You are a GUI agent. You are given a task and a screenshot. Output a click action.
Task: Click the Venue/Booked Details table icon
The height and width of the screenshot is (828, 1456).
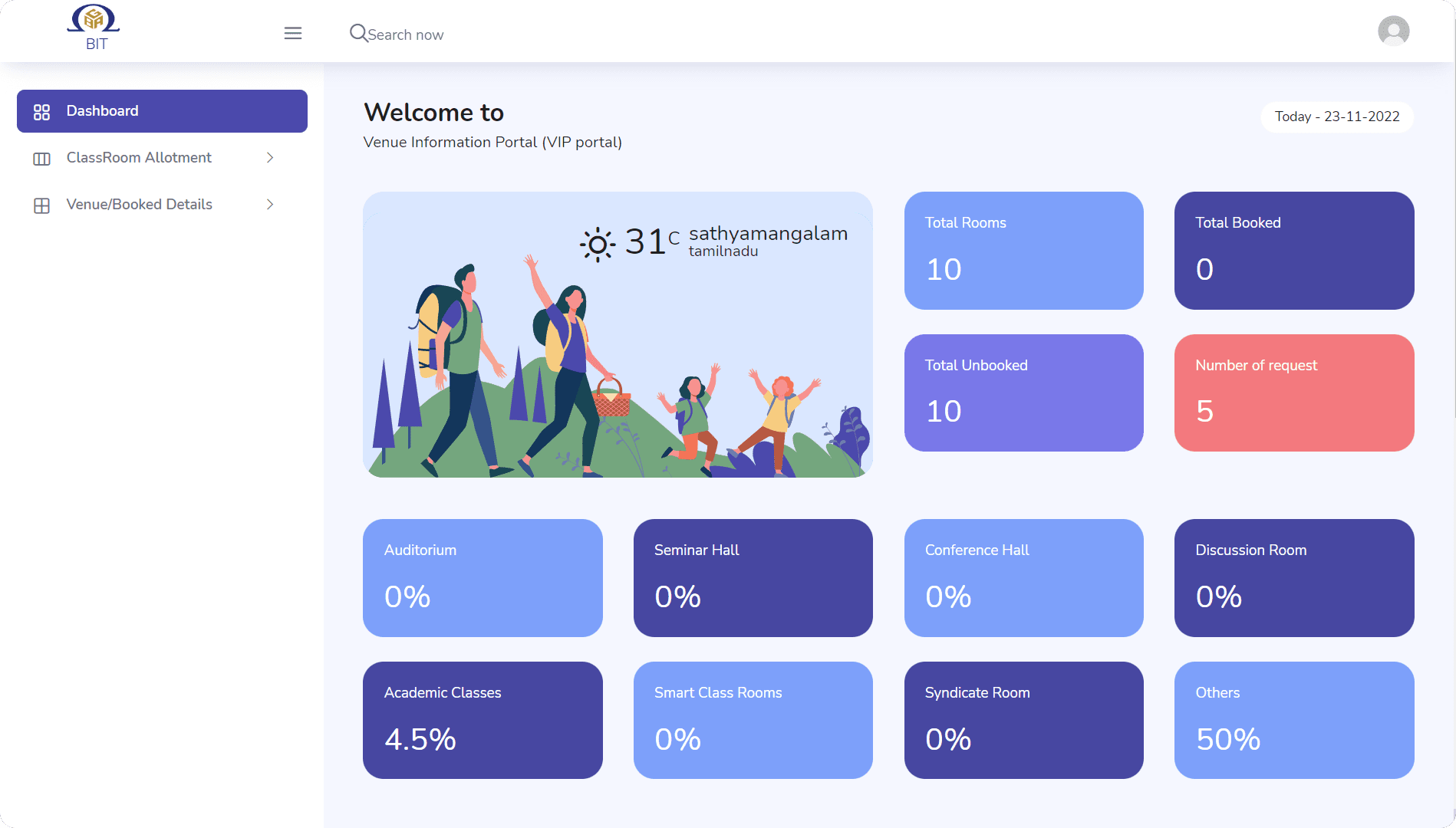pyautogui.click(x=41, y=205)
